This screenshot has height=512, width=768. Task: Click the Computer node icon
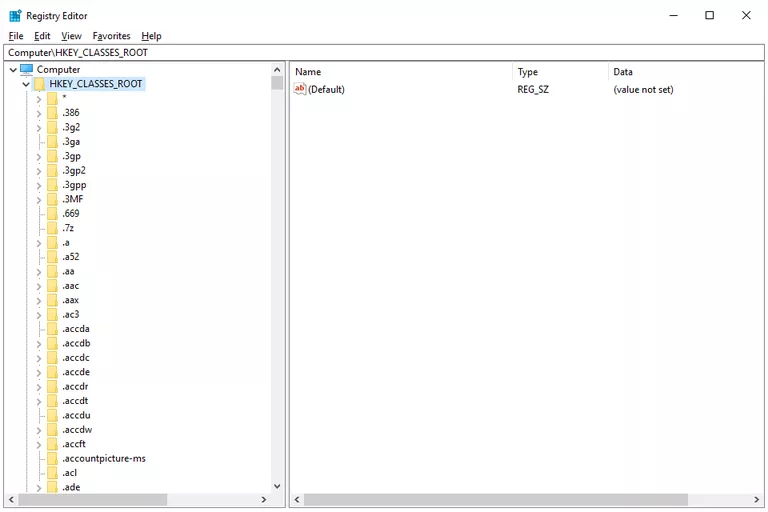point(26,69)
